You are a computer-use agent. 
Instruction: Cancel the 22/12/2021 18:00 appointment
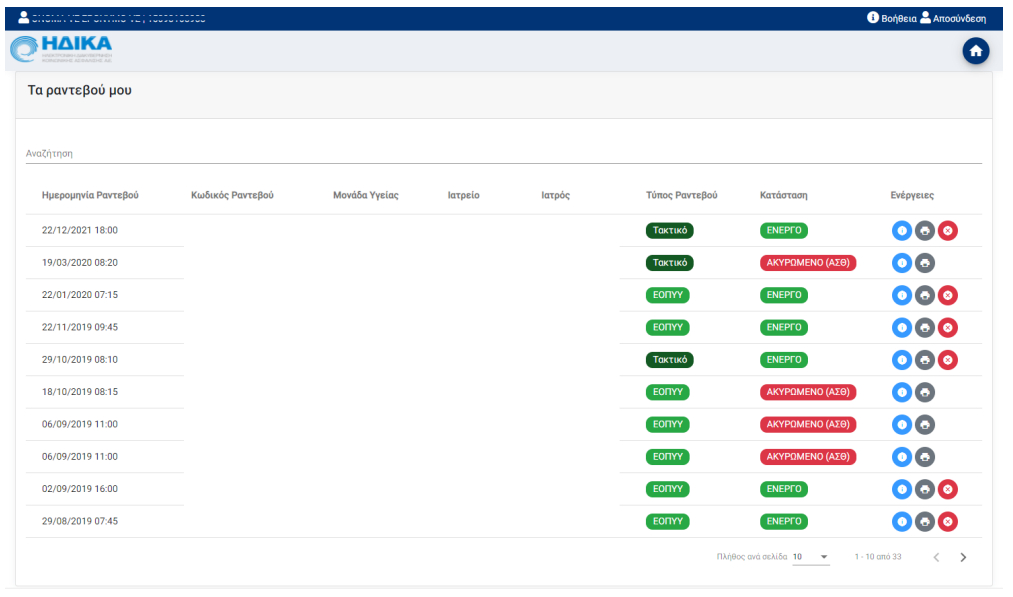(x=948, y=231)
